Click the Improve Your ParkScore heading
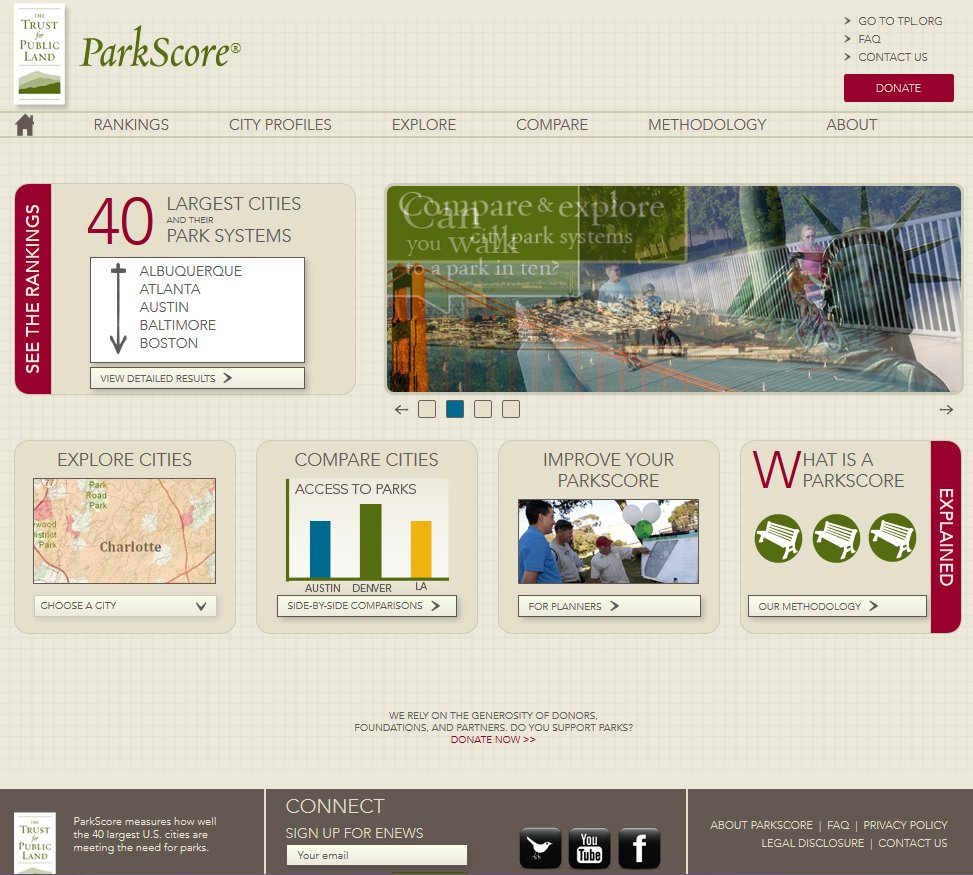 point(609,470)
